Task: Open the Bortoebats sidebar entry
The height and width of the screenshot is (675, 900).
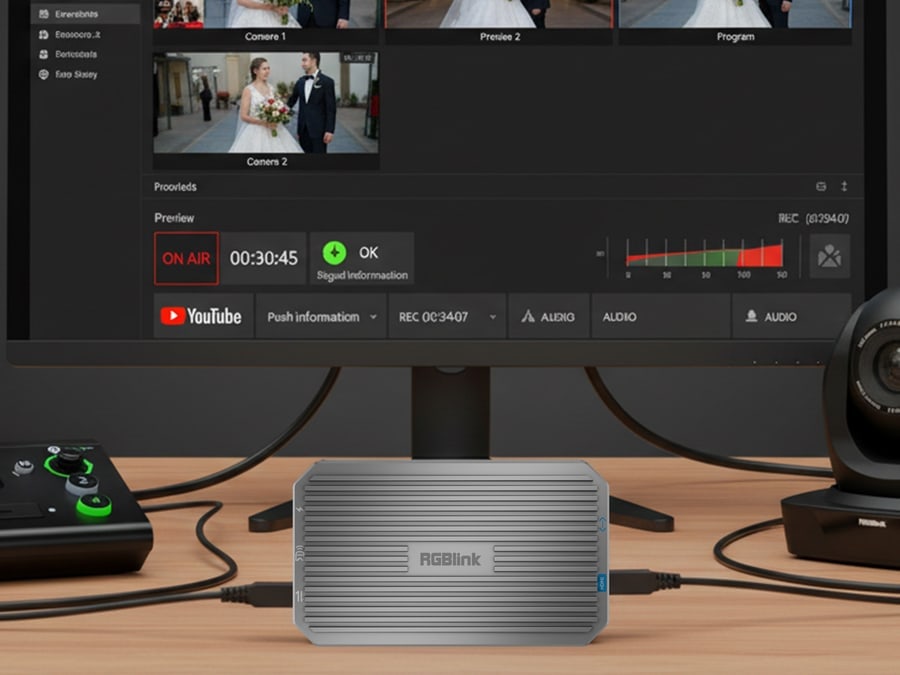Action: [x=86, y=54]
